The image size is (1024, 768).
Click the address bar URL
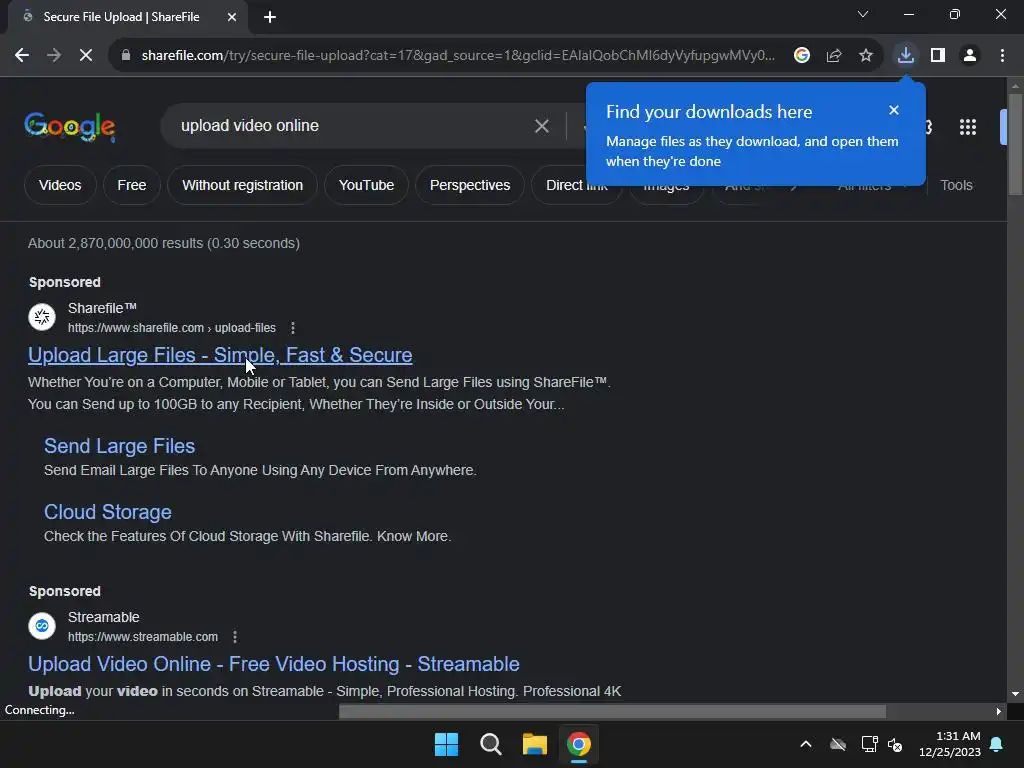tap(458, 56)
